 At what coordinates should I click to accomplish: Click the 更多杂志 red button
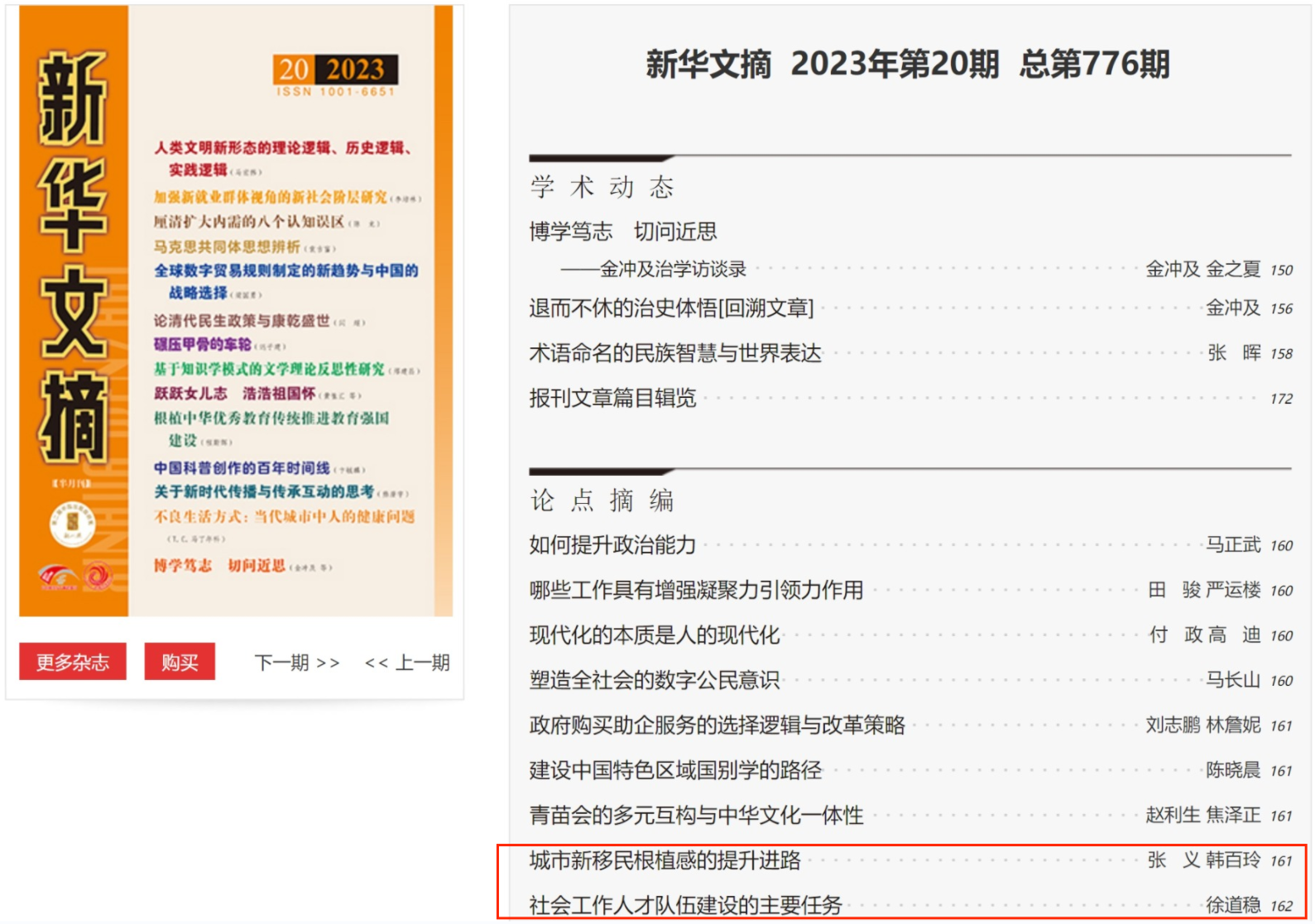73,662
